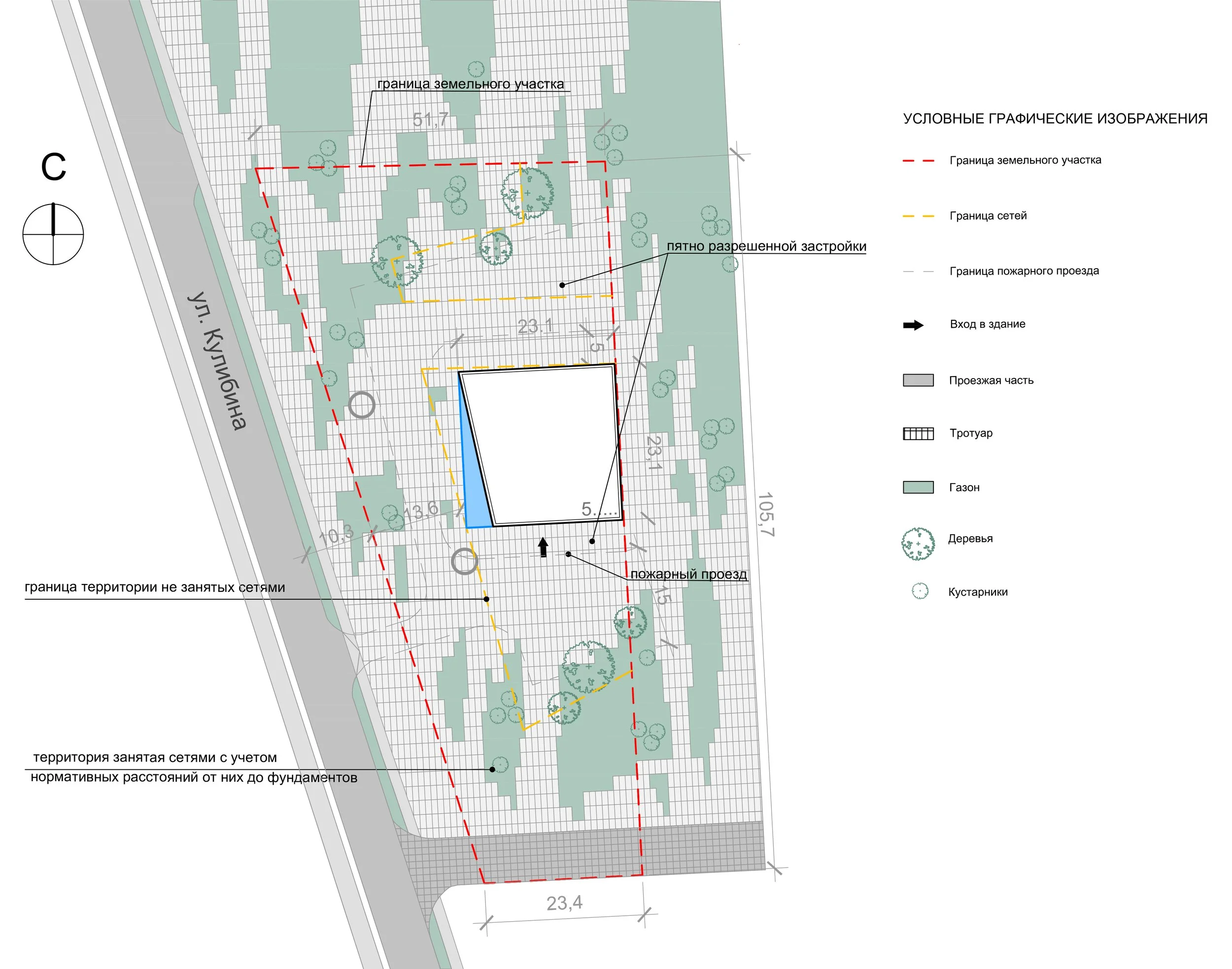Click the sidewalk hatch sample next to 'Тротуар'

tap(918, 434)
